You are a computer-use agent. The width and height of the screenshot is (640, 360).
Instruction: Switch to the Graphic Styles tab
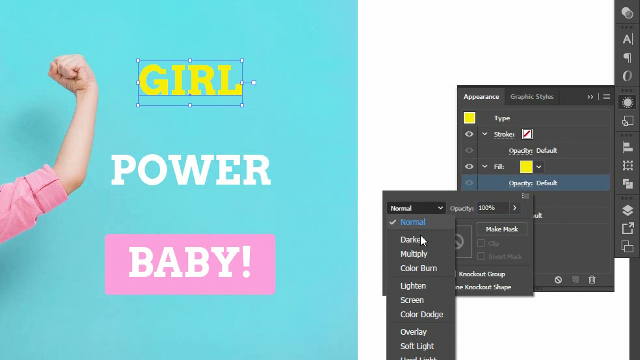[x=532, y=97]
